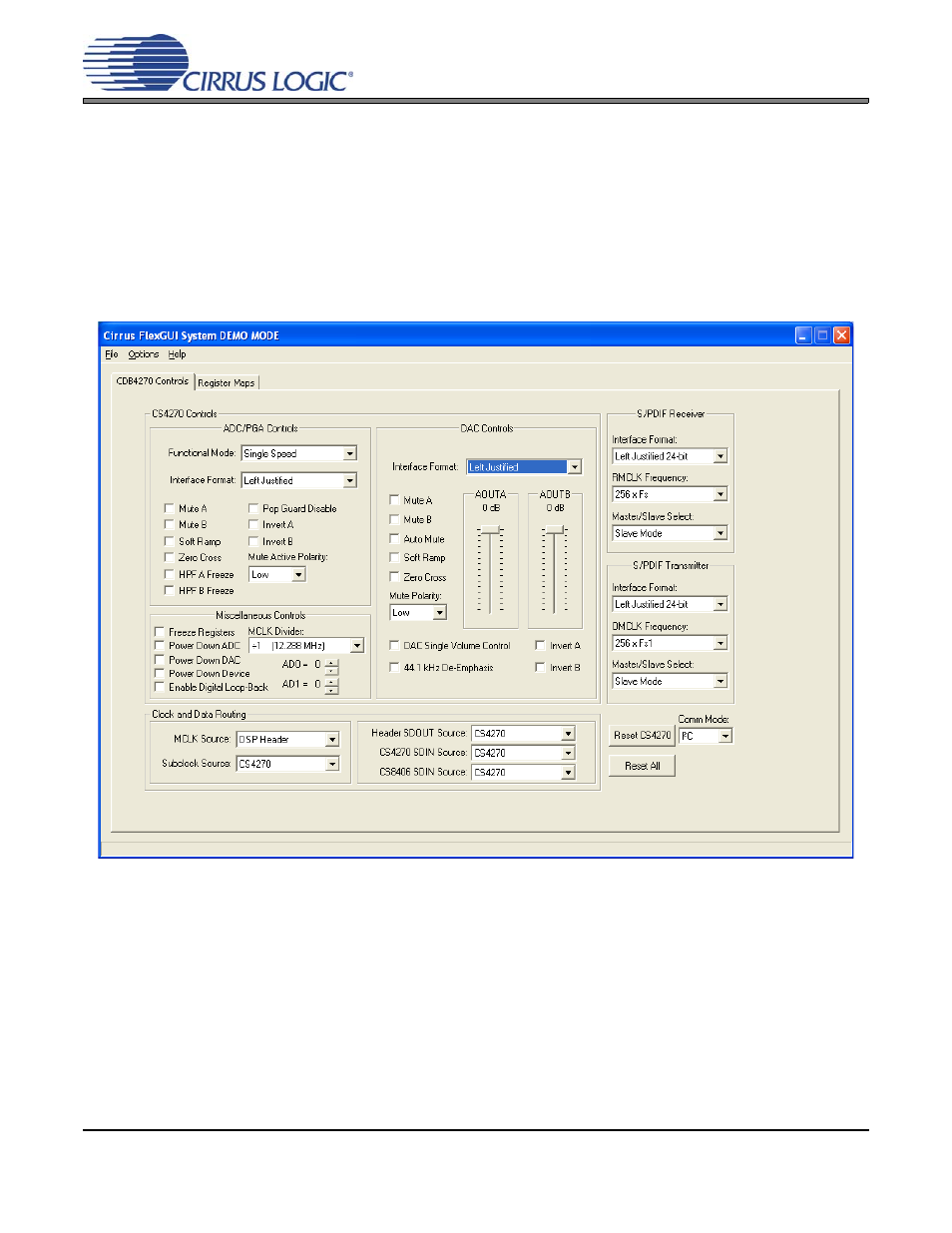
Task: Toggle ADC Soft Ramp checkbox
Action: coord(170,541)
